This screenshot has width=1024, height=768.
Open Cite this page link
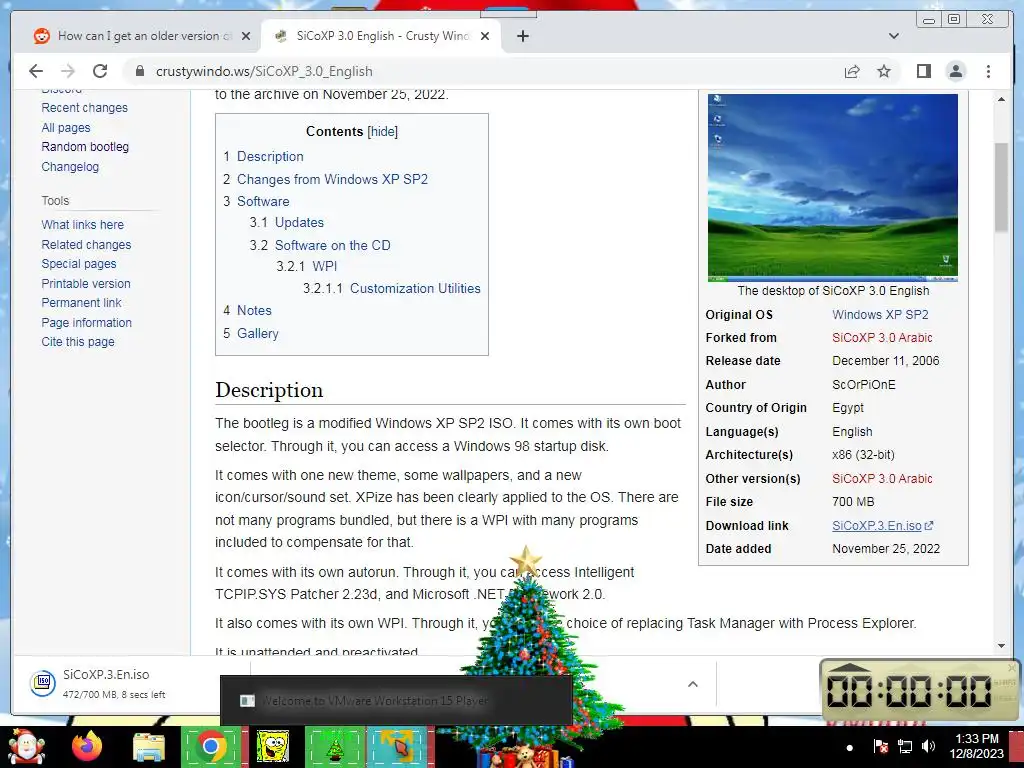[x=78, y=342]
